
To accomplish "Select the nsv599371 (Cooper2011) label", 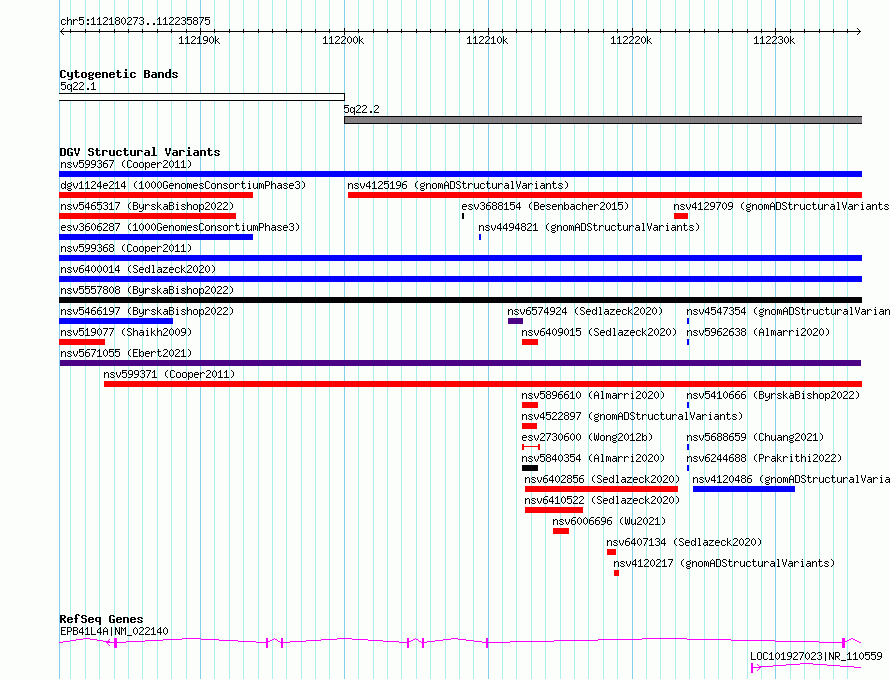I will (x=169, y=374).
